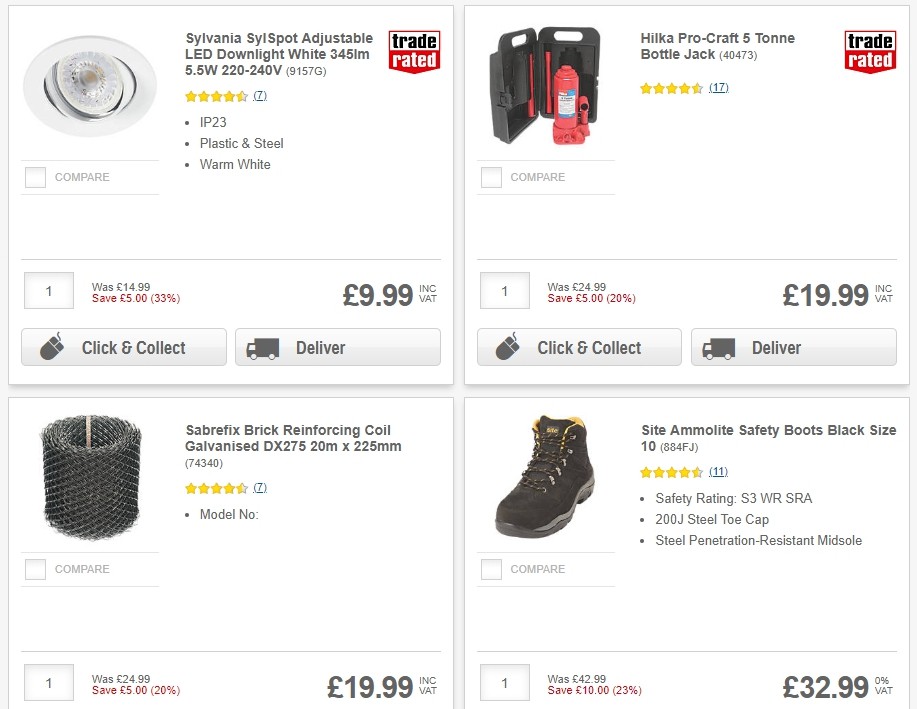Click the Deliver button for Sylvania downlight
Screen dimensions: 917x709
click(x=337, y=347)
